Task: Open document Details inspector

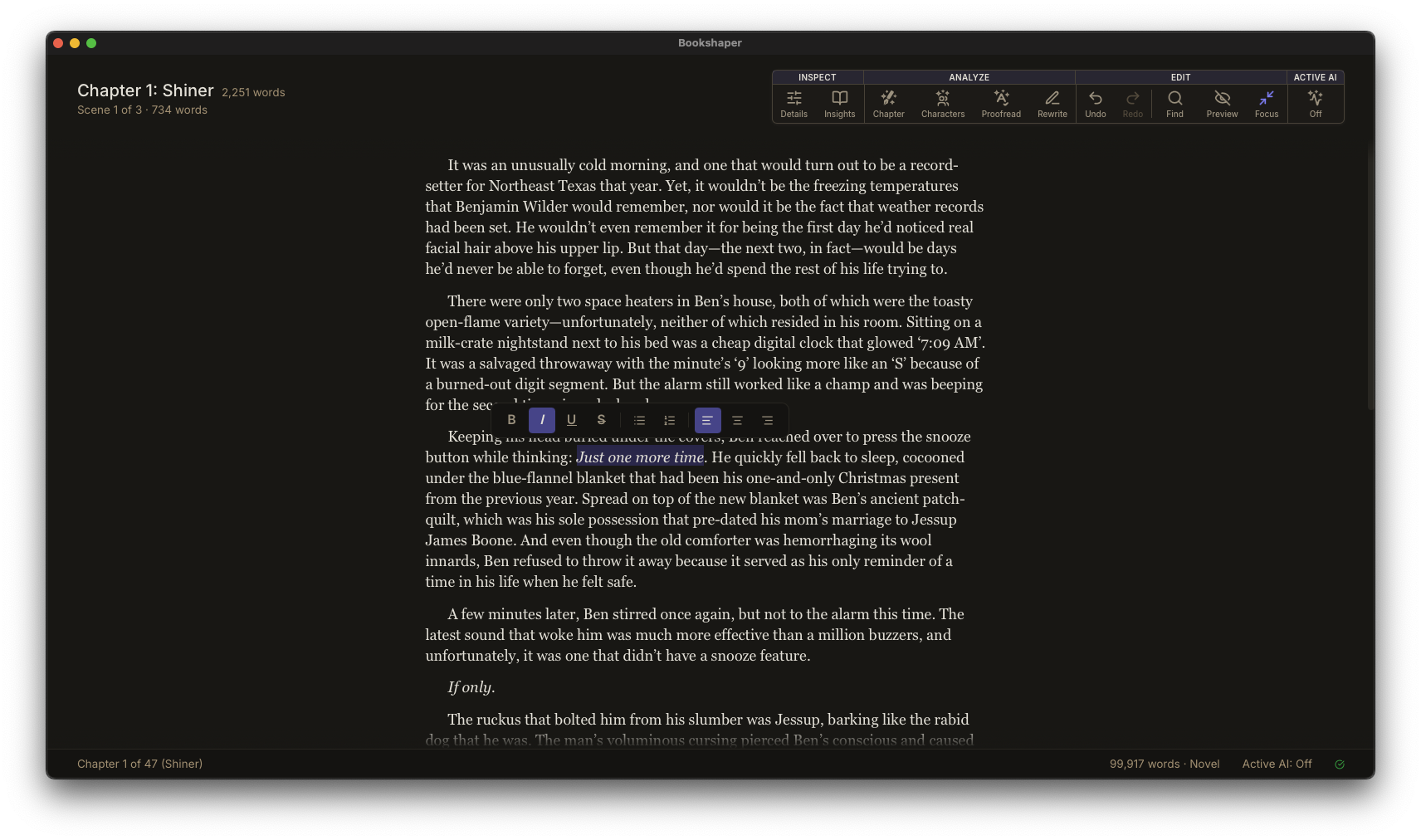Action: pyautogui.click(x=794, y=103)
